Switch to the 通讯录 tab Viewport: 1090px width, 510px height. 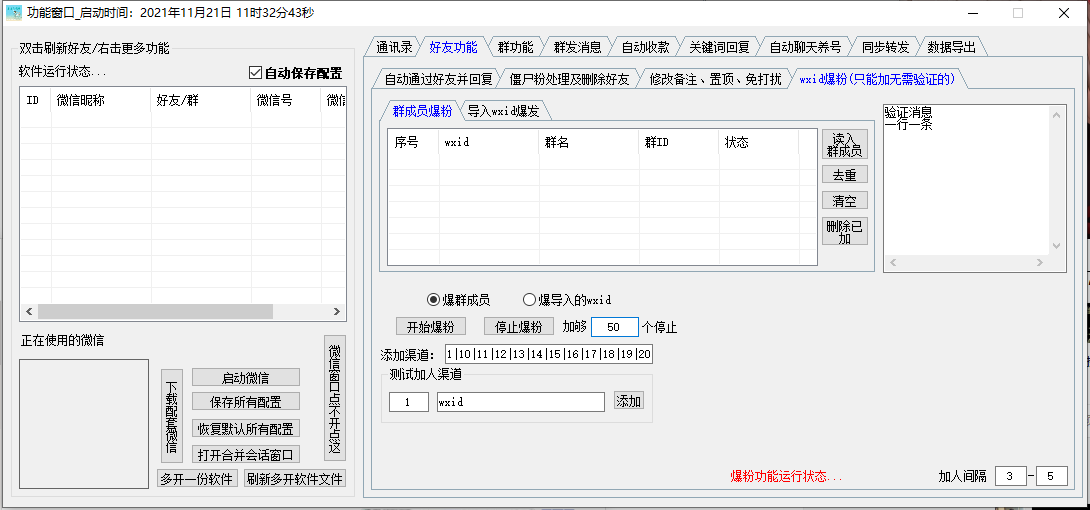394,47
